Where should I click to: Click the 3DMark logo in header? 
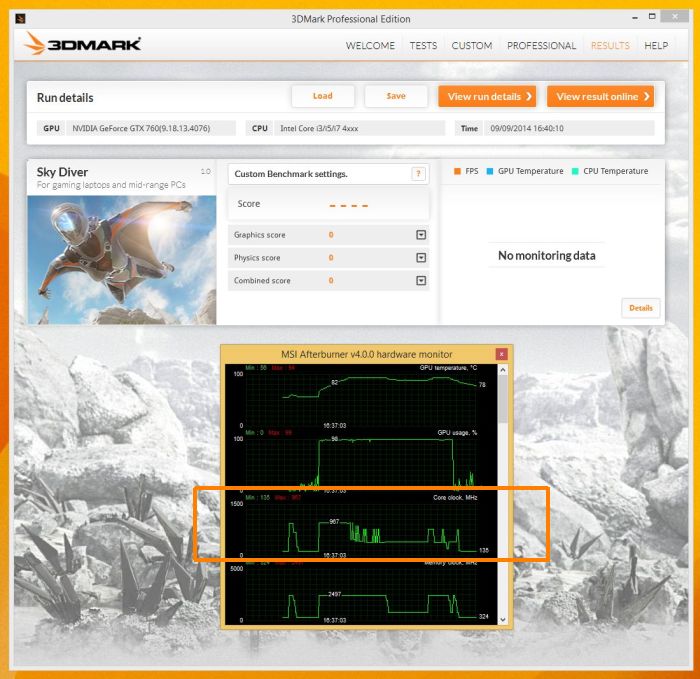coord(83,44)
